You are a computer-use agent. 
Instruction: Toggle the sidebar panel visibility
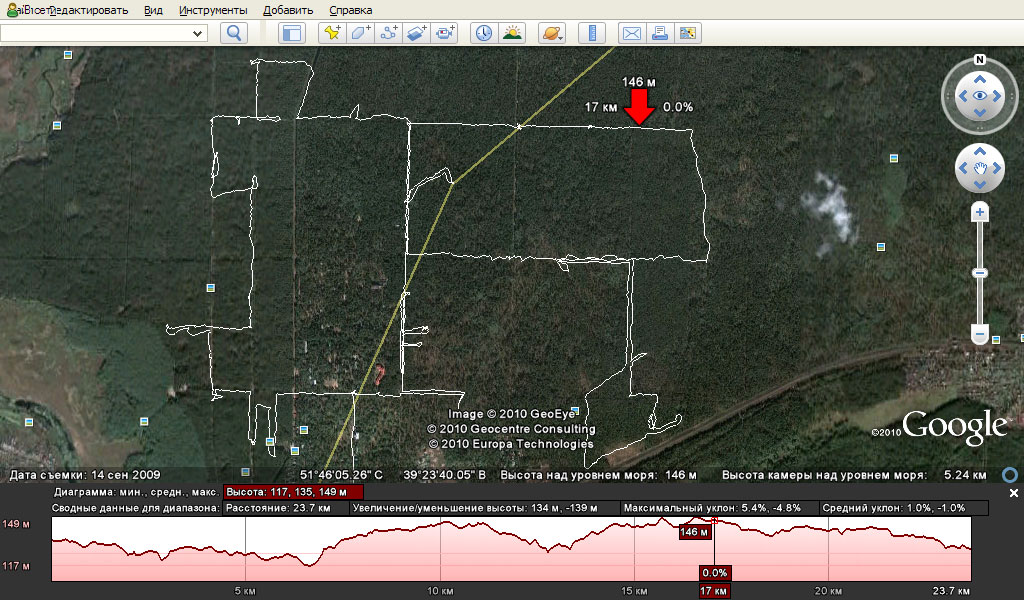tap(291, 33)
